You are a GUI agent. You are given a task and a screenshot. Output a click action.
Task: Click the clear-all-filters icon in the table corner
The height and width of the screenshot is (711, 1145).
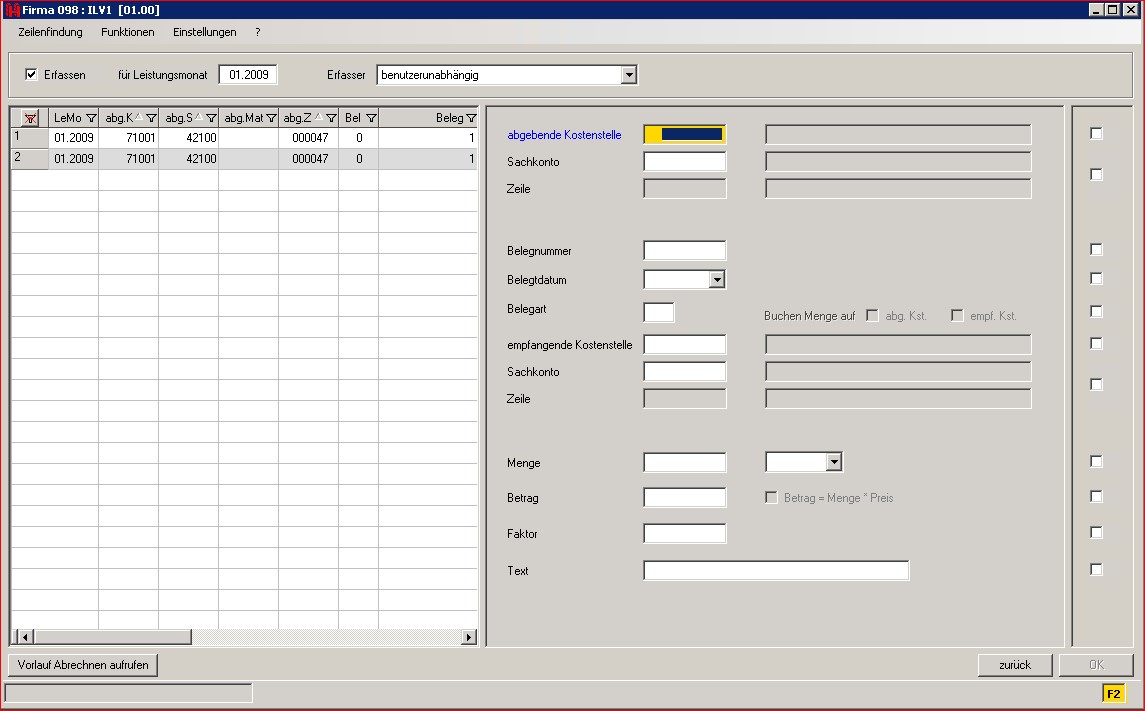point(30,118)
